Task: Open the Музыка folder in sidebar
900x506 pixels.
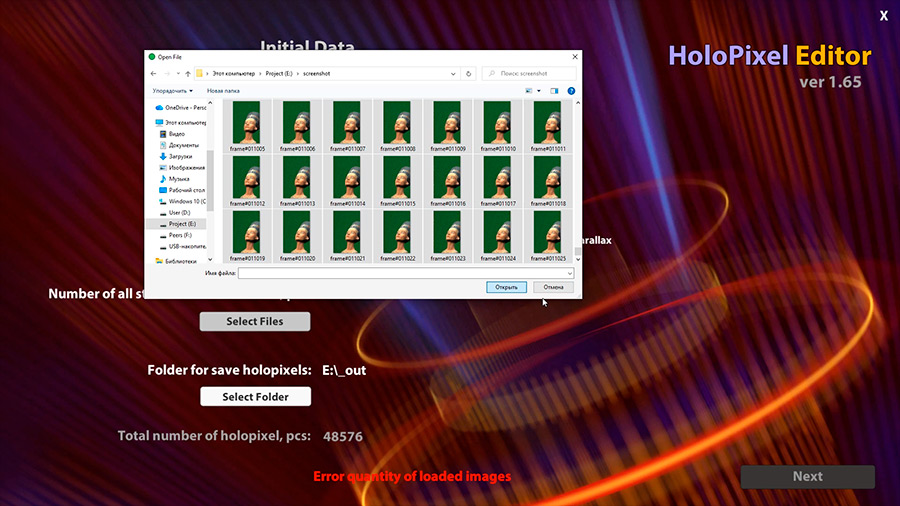Action: (178, 178)
